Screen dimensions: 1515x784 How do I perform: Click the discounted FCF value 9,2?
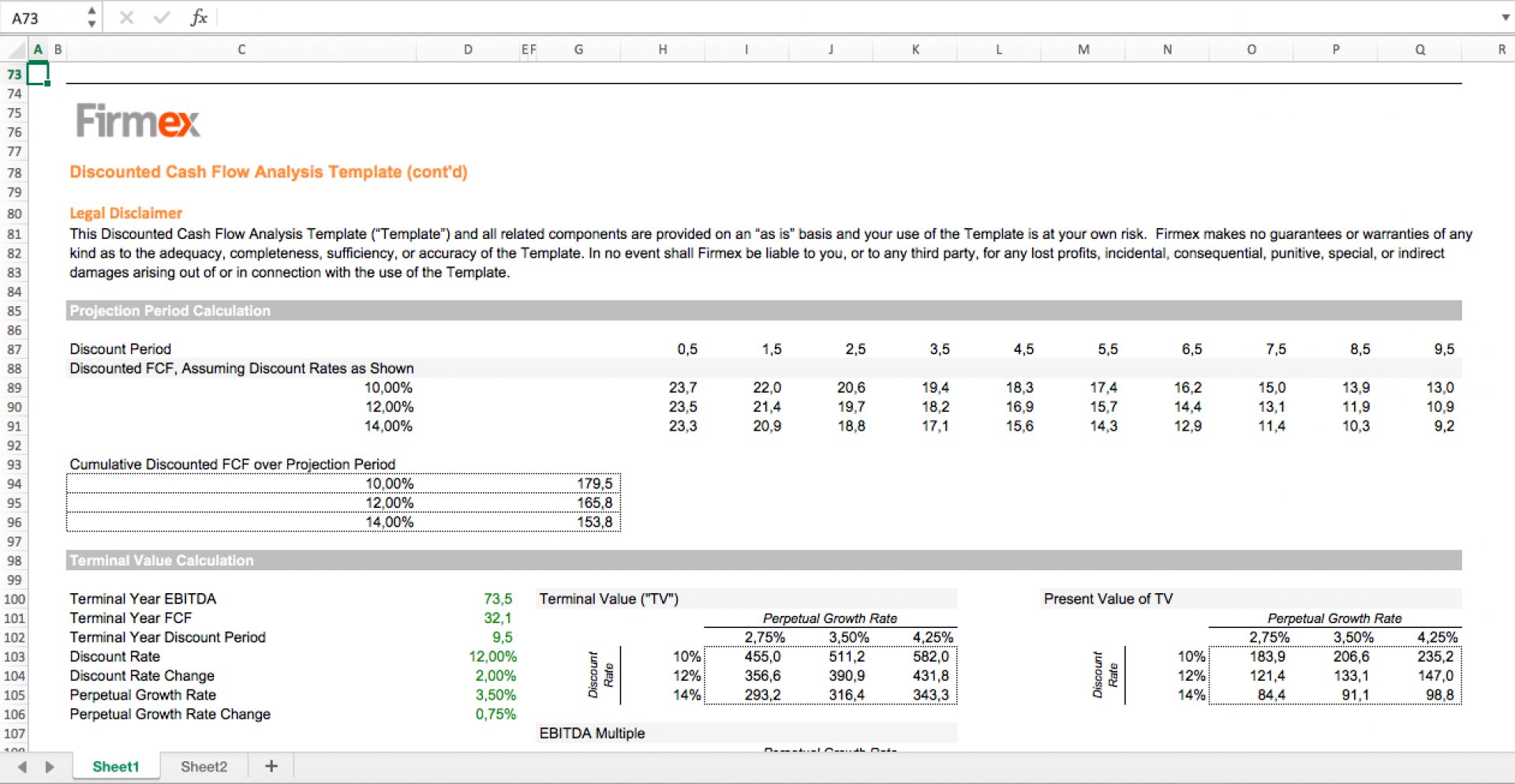(x=1444, y=426)
